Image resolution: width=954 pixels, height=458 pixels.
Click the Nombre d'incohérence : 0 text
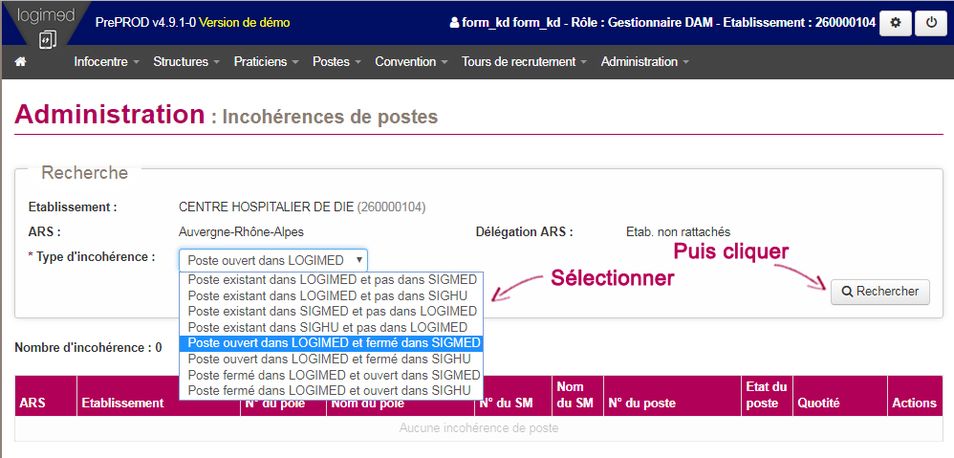click(x=88, y=348)
